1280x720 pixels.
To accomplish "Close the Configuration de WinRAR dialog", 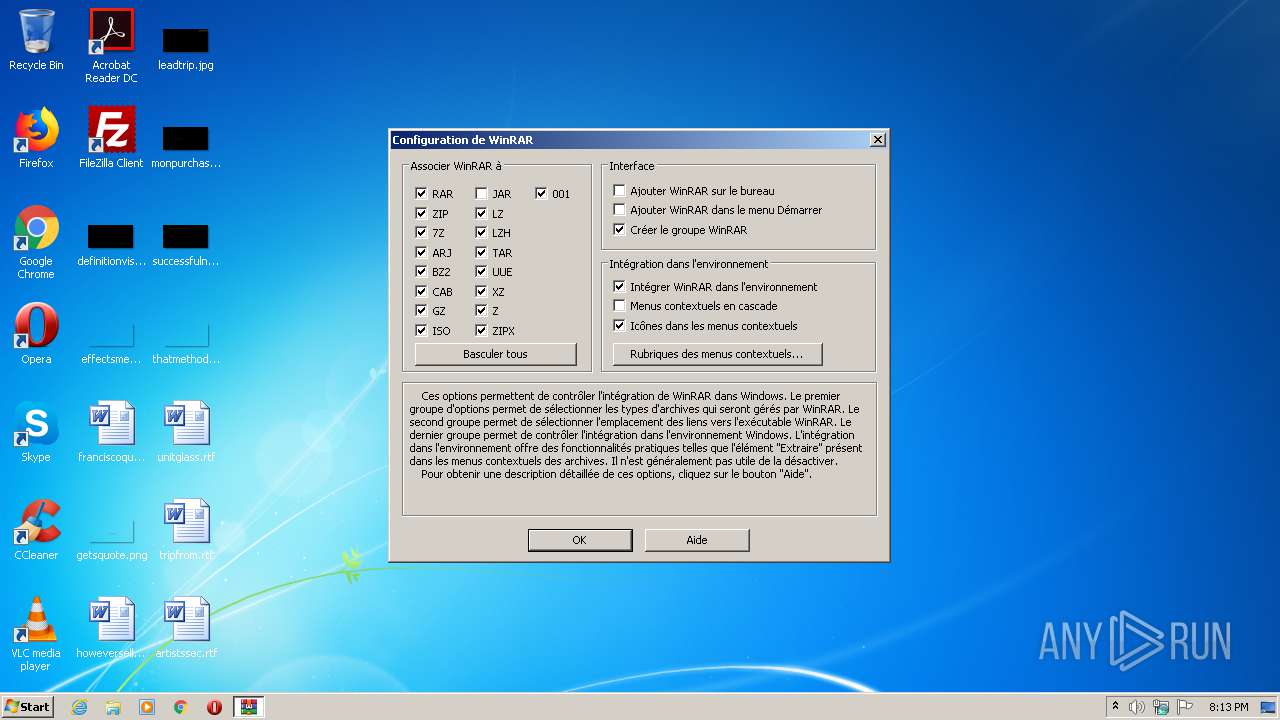I will pyautogui.click(x=877, y=140).
